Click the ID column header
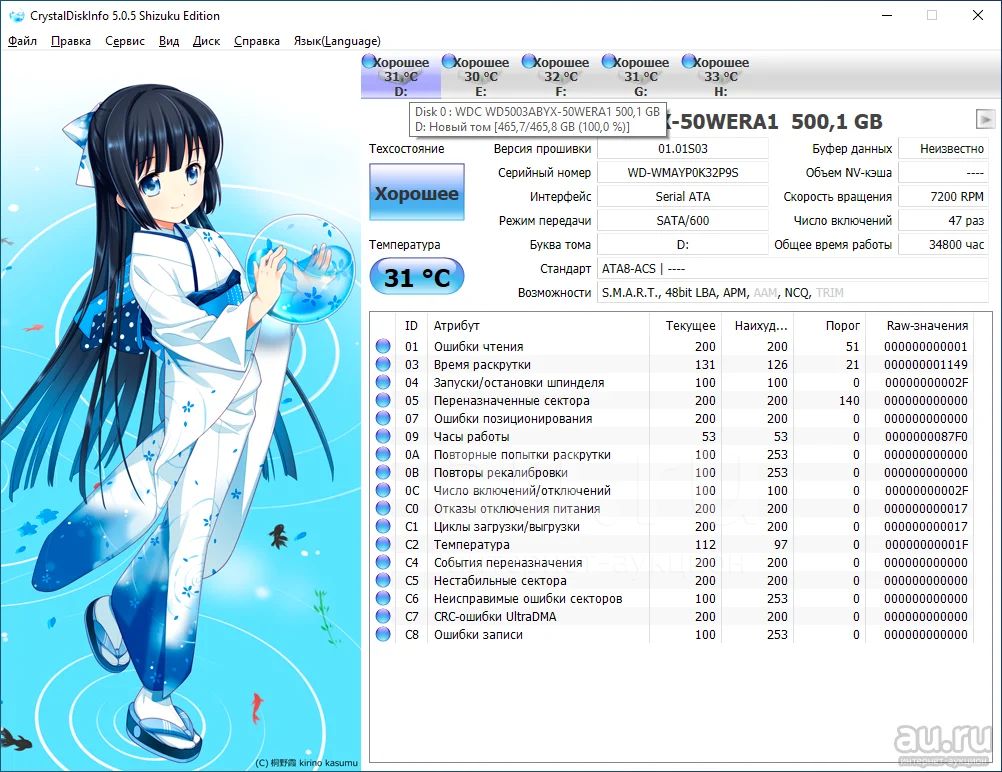 (x=411, y=325)
